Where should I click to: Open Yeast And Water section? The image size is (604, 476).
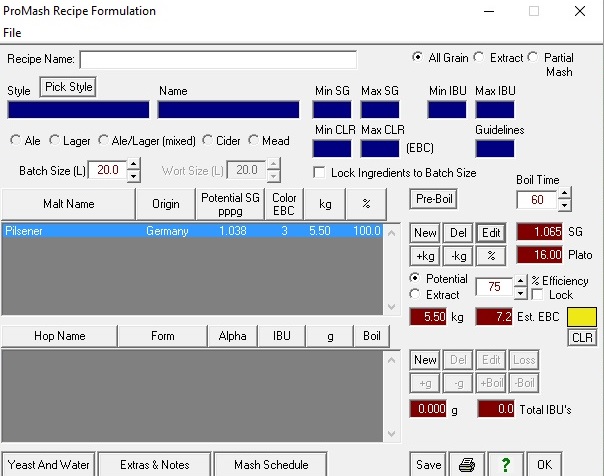coord(49,464)
